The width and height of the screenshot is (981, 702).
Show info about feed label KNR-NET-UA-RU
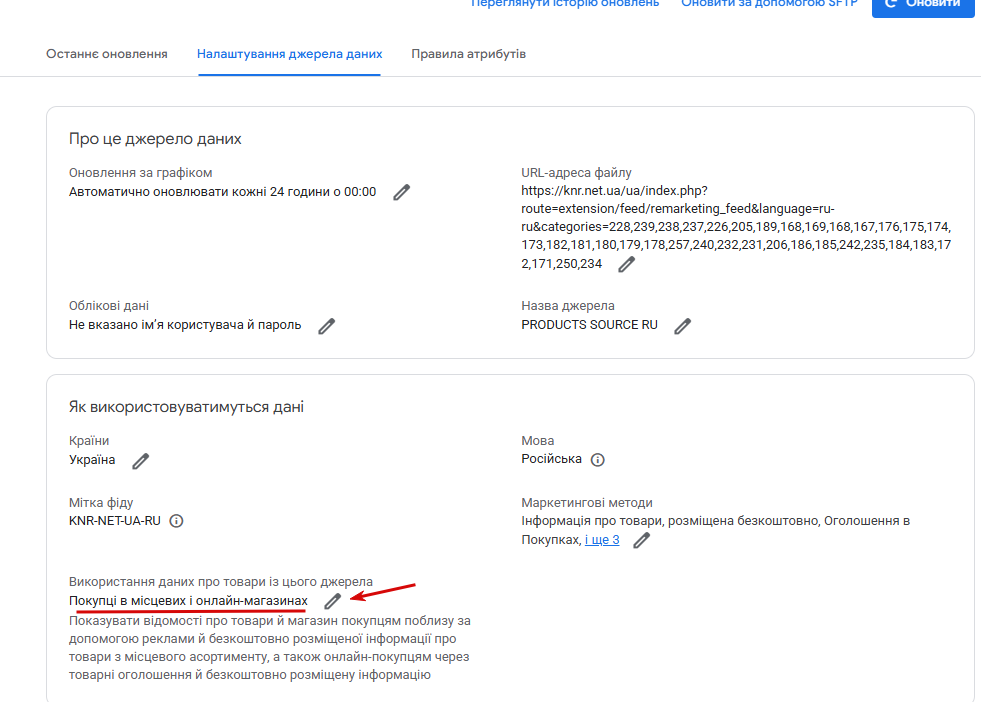pos(176,521)
